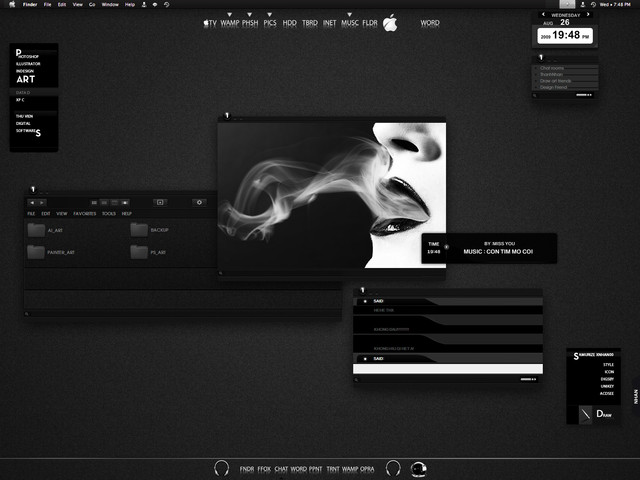The image size is (640, 480).
Task: Click the Apple logo in top launcher
Action: pos(390,22)
